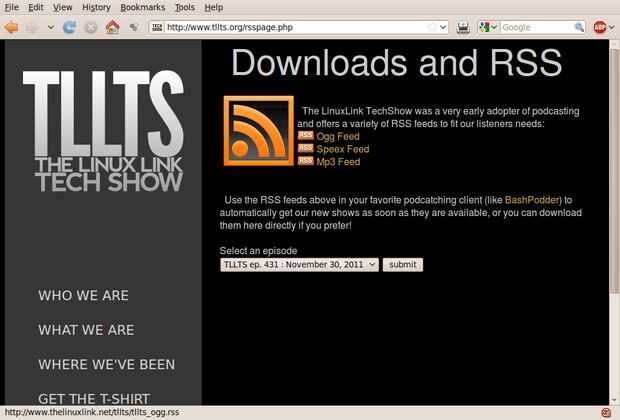This screenshot has width=620, height=420.
Task: Click the toolbar icon right of URL bar
Action: (x=463, y=27)
